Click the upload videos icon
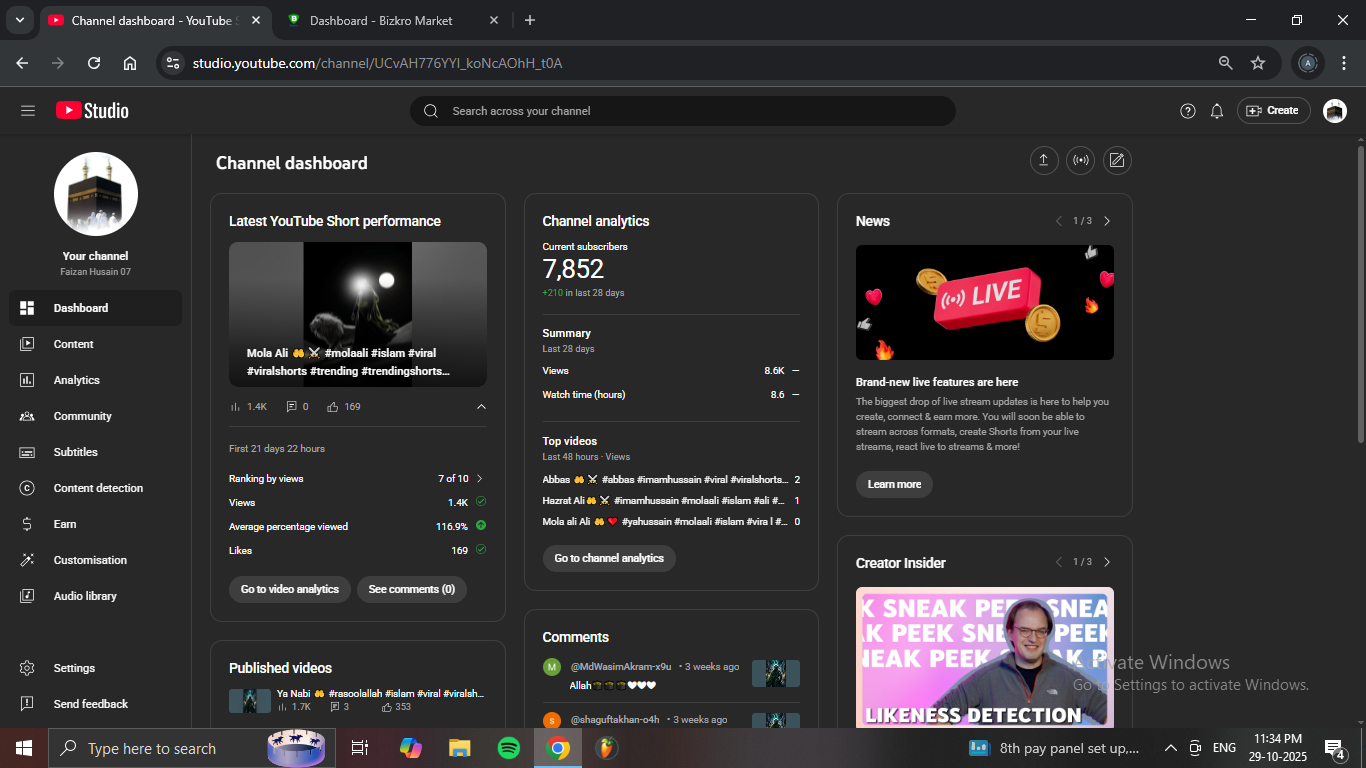This screenshot has width=1366, height=768. click(1044, 160)
